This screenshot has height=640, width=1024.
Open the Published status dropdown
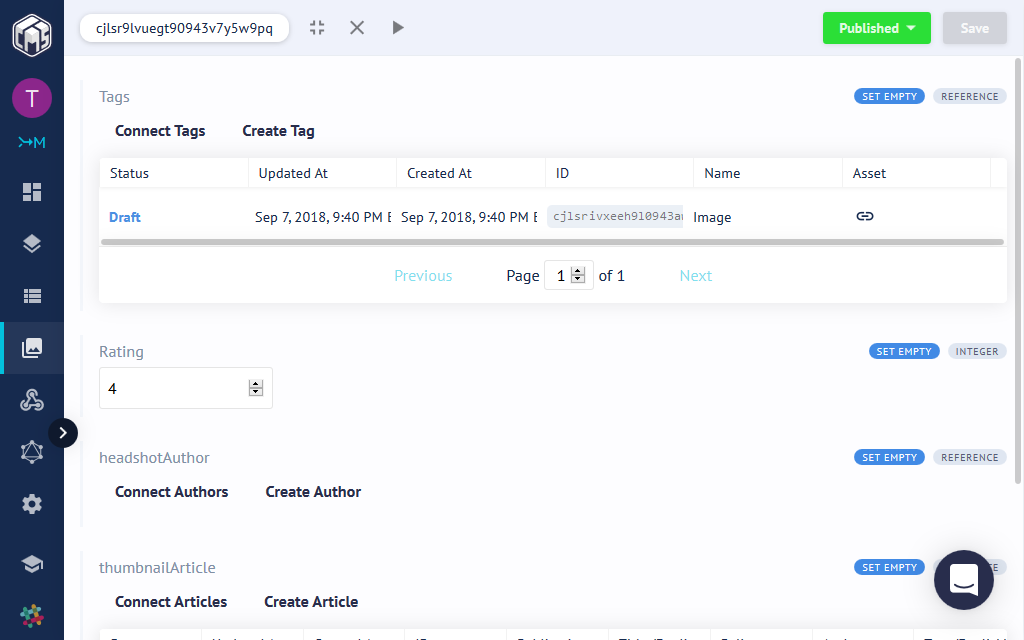tap(876, 28)
